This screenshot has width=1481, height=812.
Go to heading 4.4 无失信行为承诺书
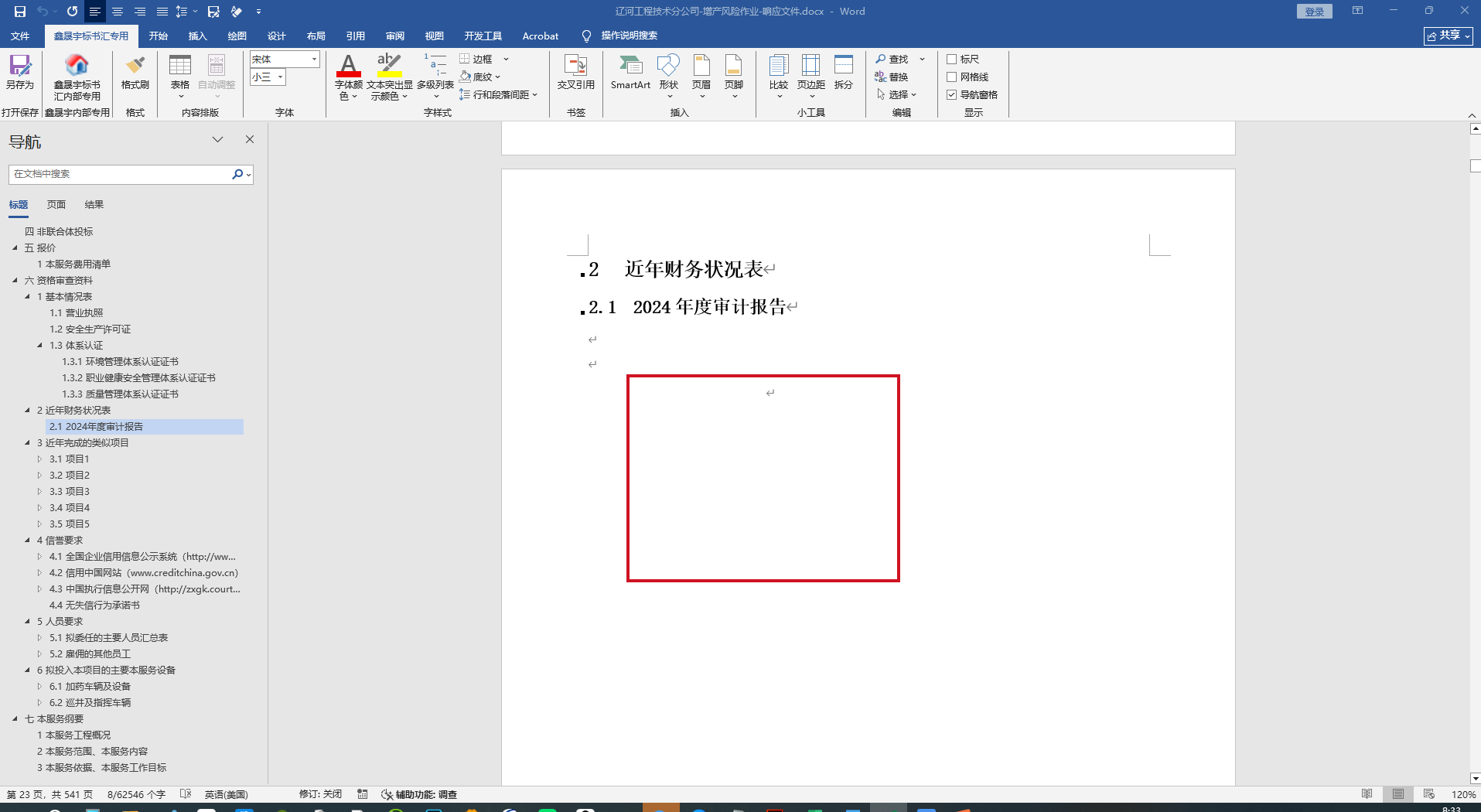coord(94,605)
